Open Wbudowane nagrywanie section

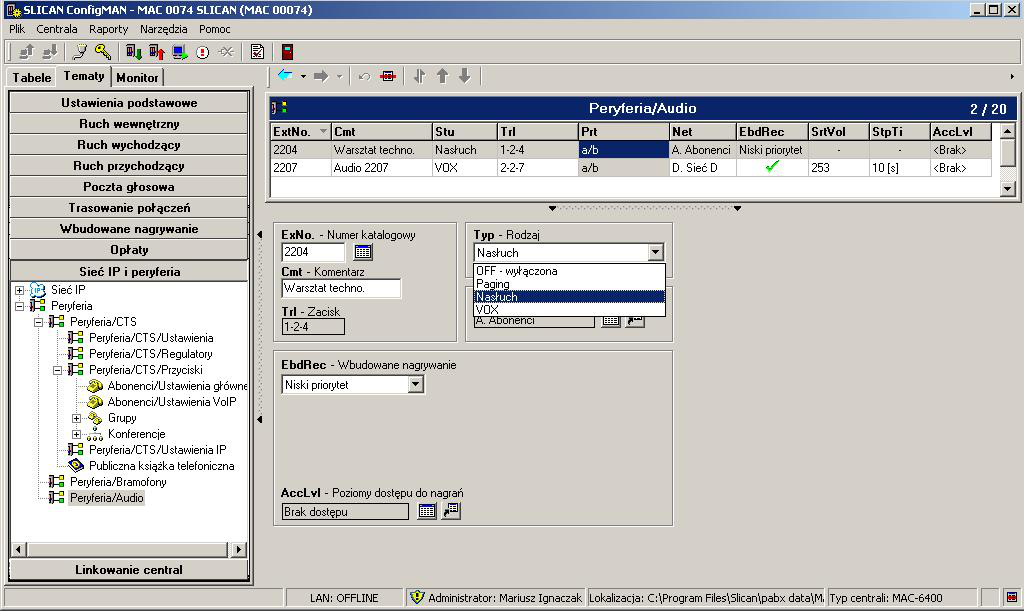129,228
